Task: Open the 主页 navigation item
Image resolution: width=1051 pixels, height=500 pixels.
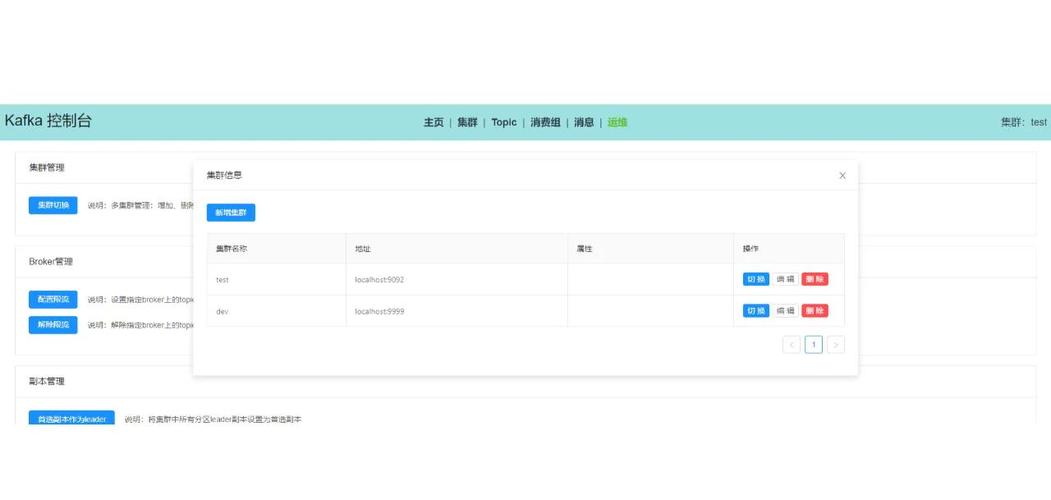Action: [434, 123]
